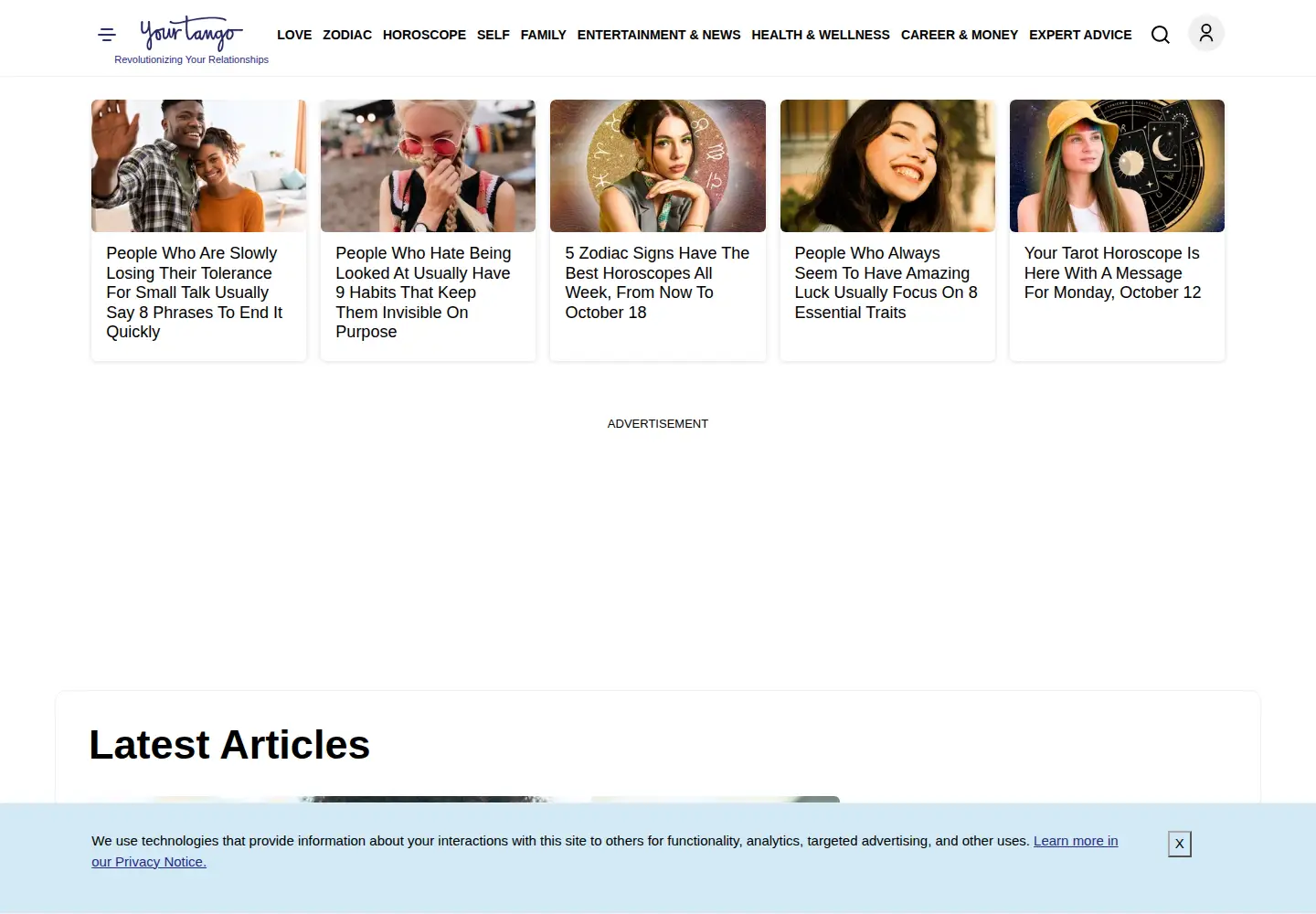Click the Latest Articles heading
The image size is (1316, 914).
pyautogui.click(x=229, y=744)
